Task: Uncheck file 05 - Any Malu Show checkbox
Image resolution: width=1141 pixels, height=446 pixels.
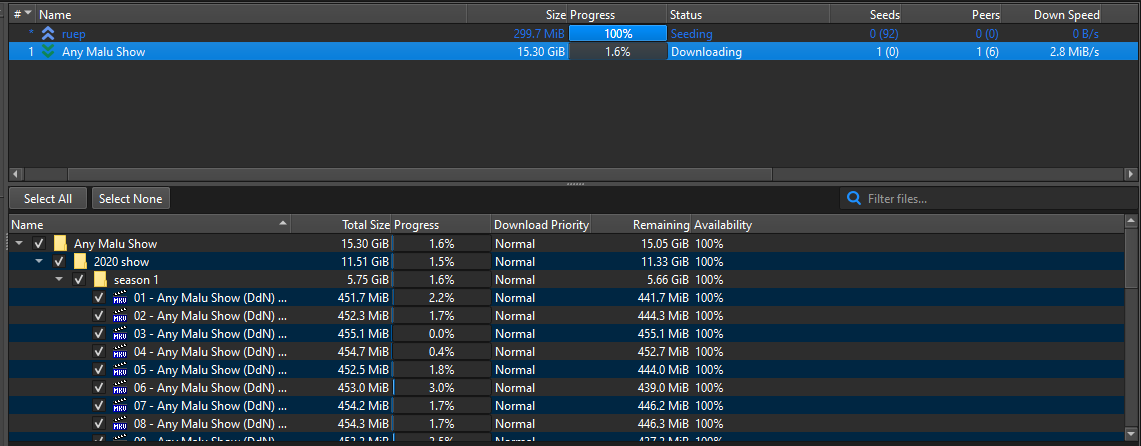Action: pyautogui.click(x=100, y=370)
